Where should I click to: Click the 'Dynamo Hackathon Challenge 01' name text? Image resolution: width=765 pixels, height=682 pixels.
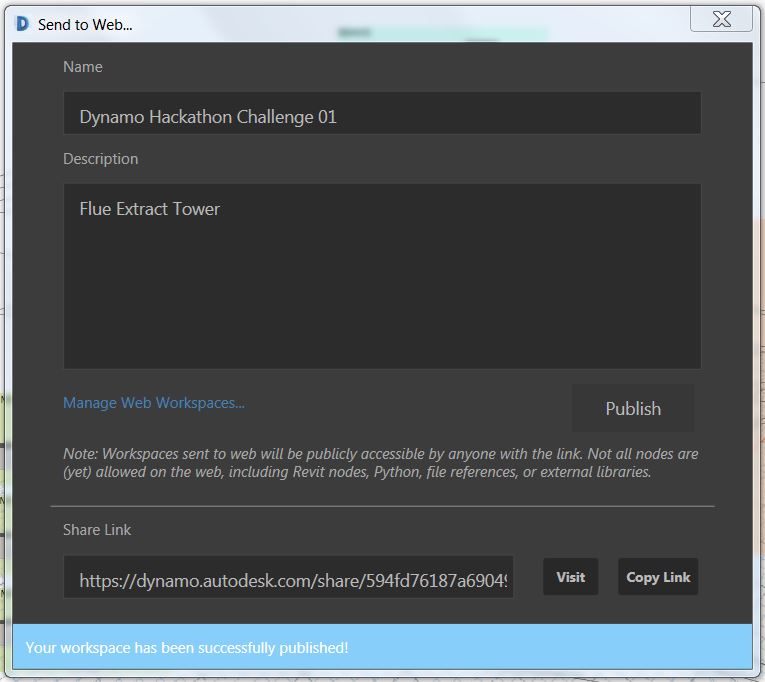click(208, 117)
